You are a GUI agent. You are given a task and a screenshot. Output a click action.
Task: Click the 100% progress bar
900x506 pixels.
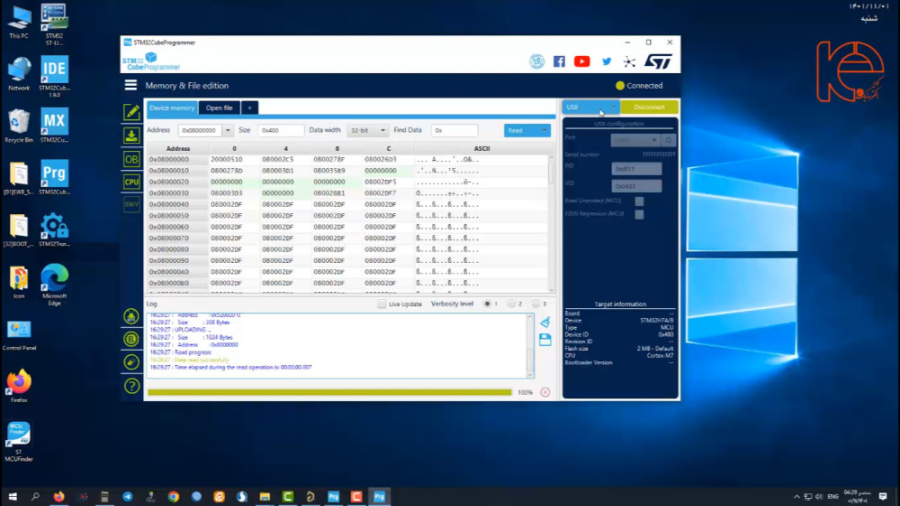coord(329,392)
